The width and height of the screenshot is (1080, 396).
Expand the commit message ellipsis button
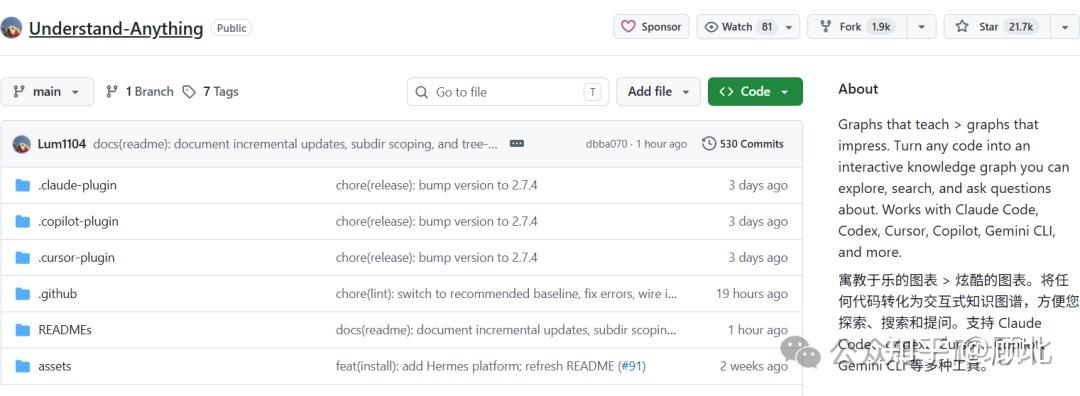point(517,144)
